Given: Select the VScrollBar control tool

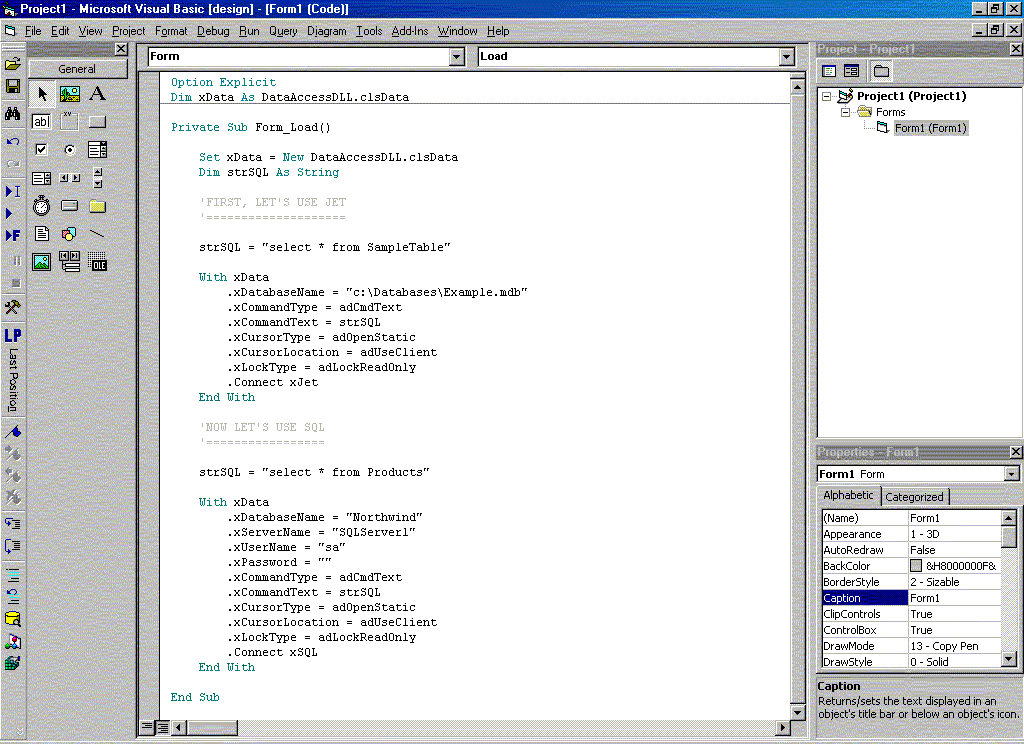Looking at the screenshot, I should point(97,178).
